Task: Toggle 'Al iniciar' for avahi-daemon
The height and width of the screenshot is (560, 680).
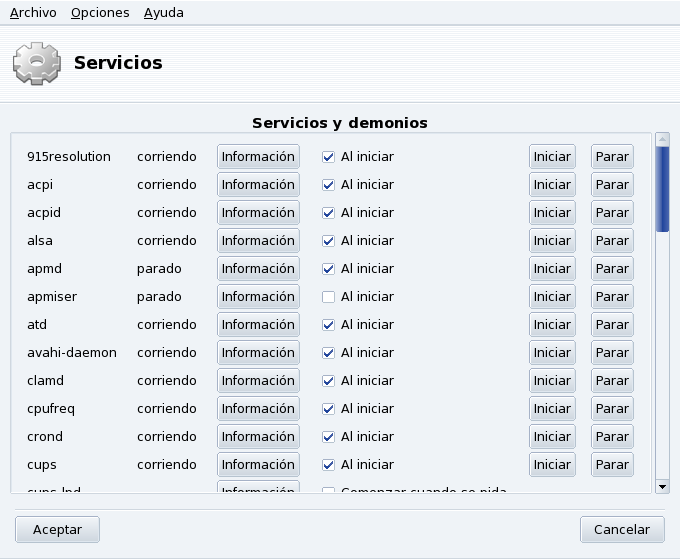Action: click(x=327, y=353)
